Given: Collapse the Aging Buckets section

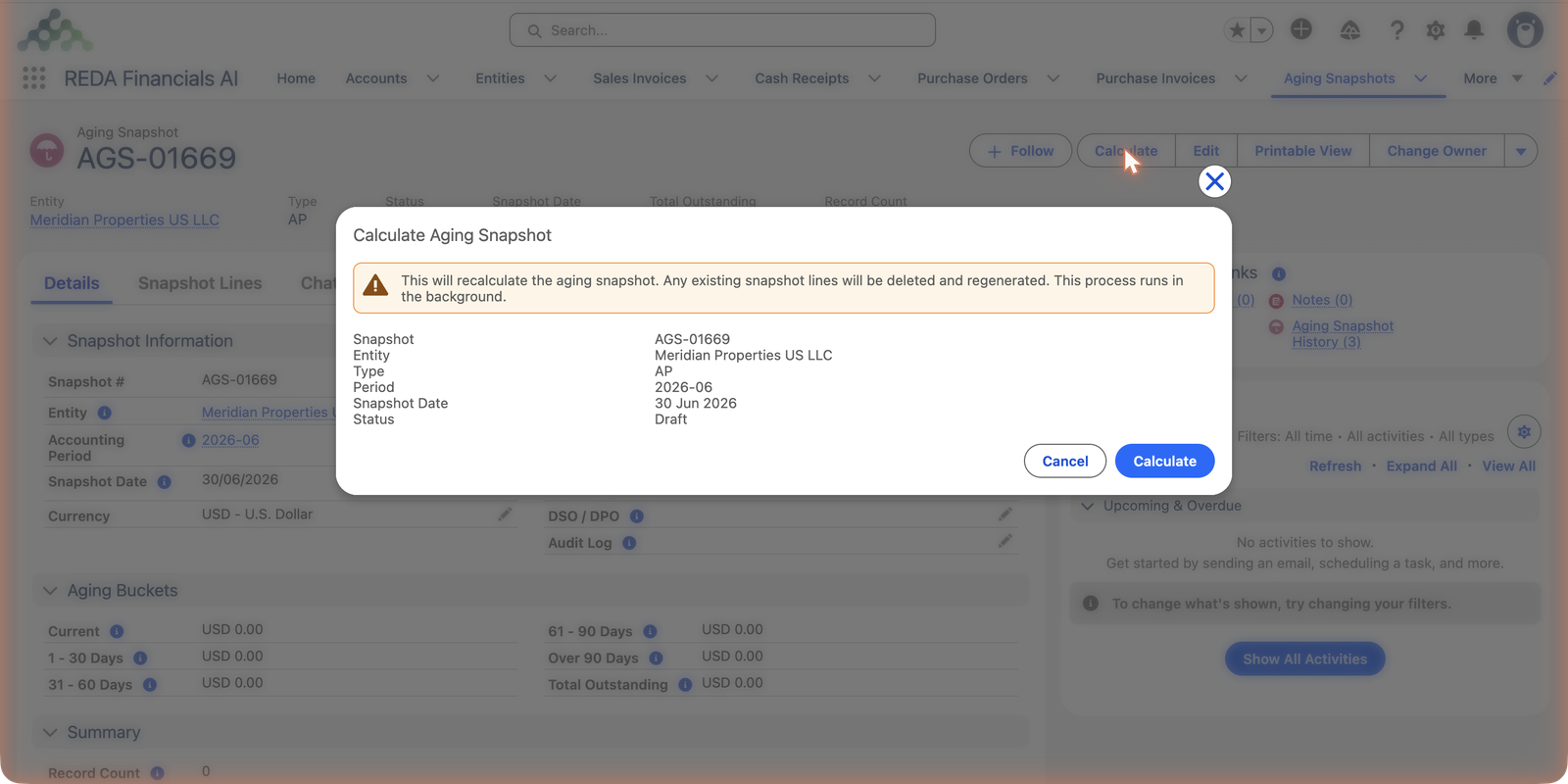Looking at the screenshot, I should 50,591.
